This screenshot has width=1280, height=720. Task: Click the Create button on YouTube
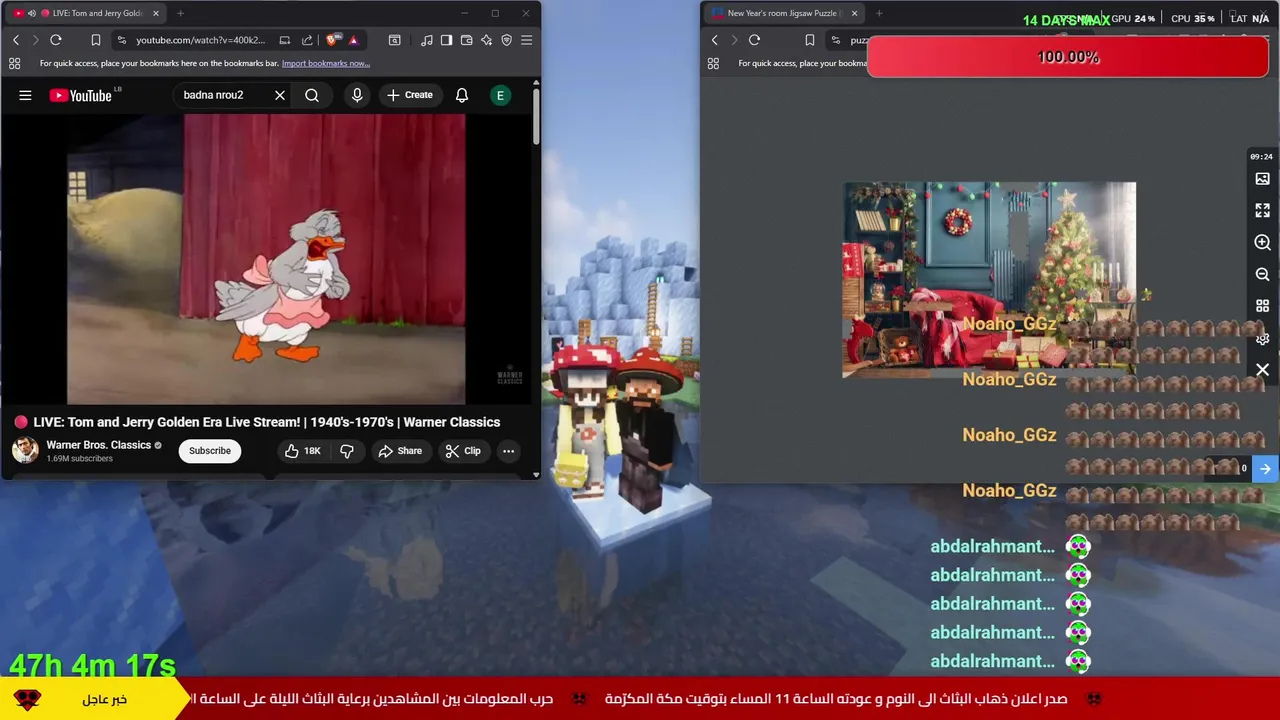pos(410,95)
